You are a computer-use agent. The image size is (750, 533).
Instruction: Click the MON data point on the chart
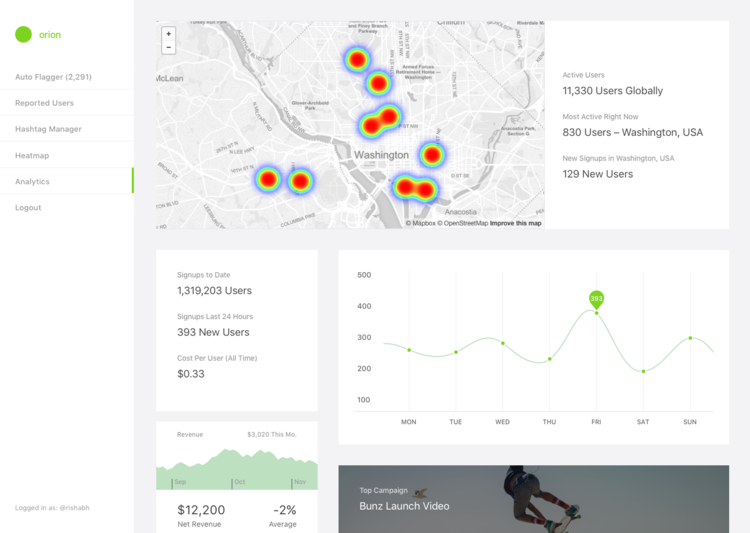click(x=409, y=350)
